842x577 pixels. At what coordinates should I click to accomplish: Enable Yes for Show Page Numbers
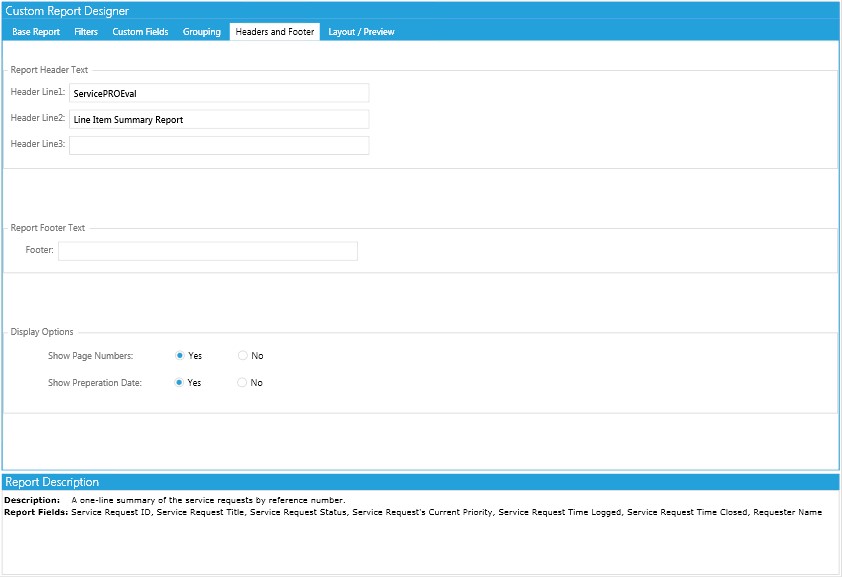point(179,355)
